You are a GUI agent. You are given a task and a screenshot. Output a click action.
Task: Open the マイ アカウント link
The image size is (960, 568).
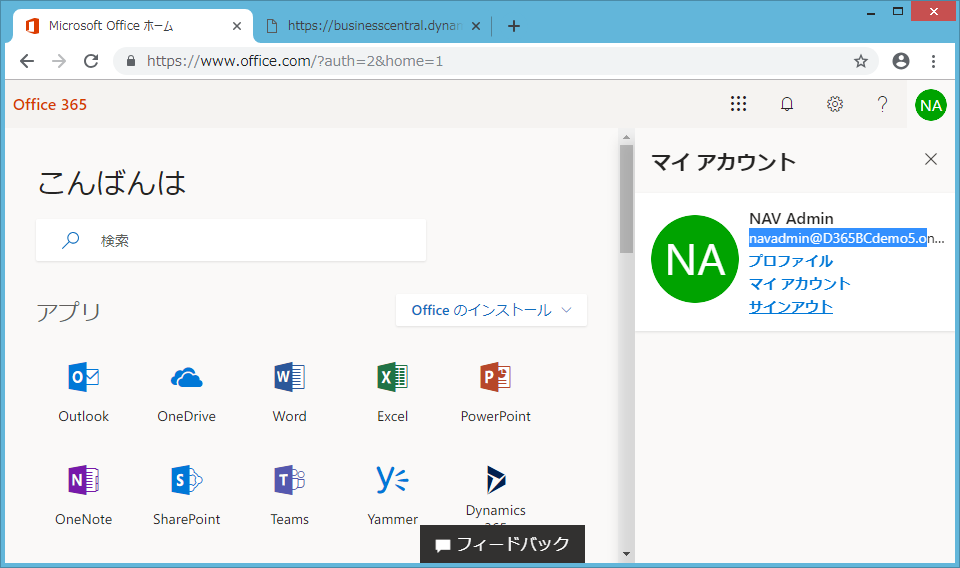(x=800, y=283)
